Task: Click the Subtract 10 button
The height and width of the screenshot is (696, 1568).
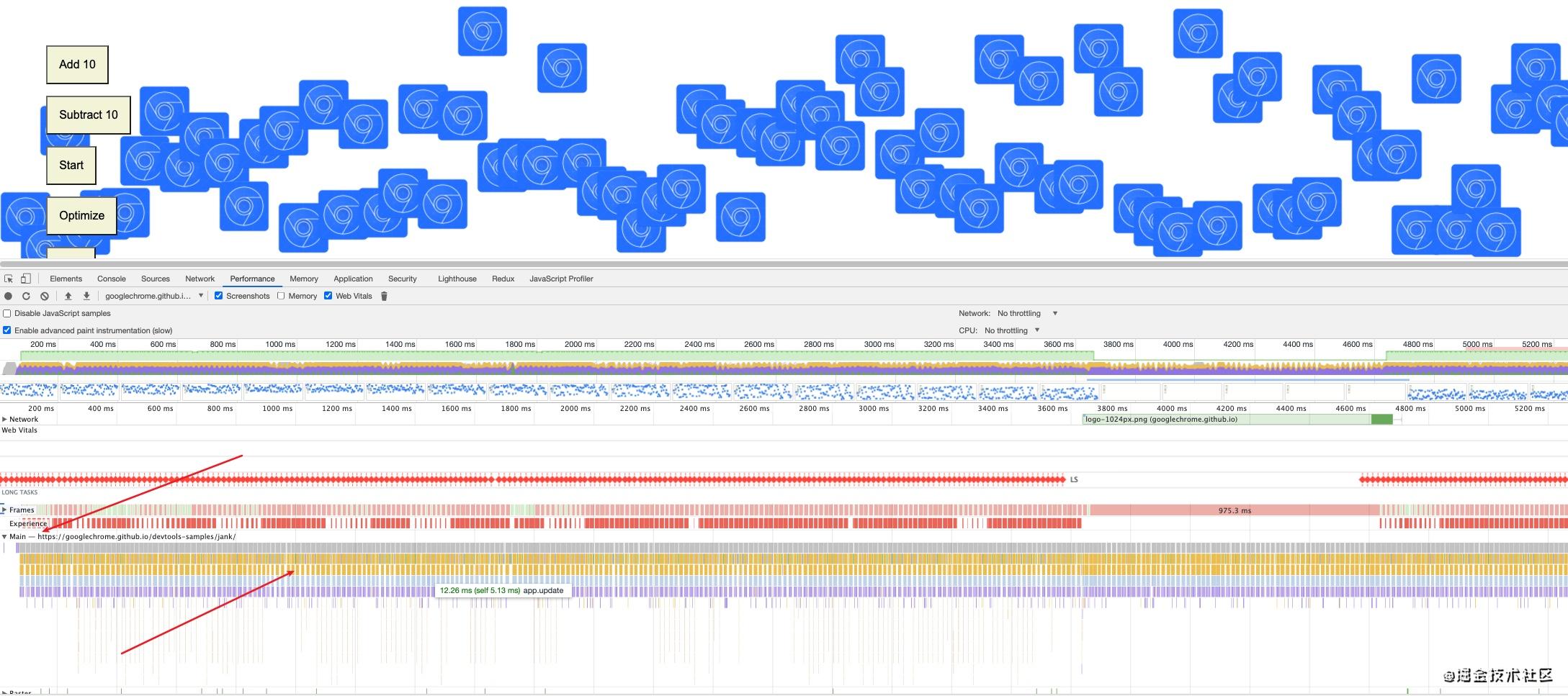Action: [x=89, y=114]
